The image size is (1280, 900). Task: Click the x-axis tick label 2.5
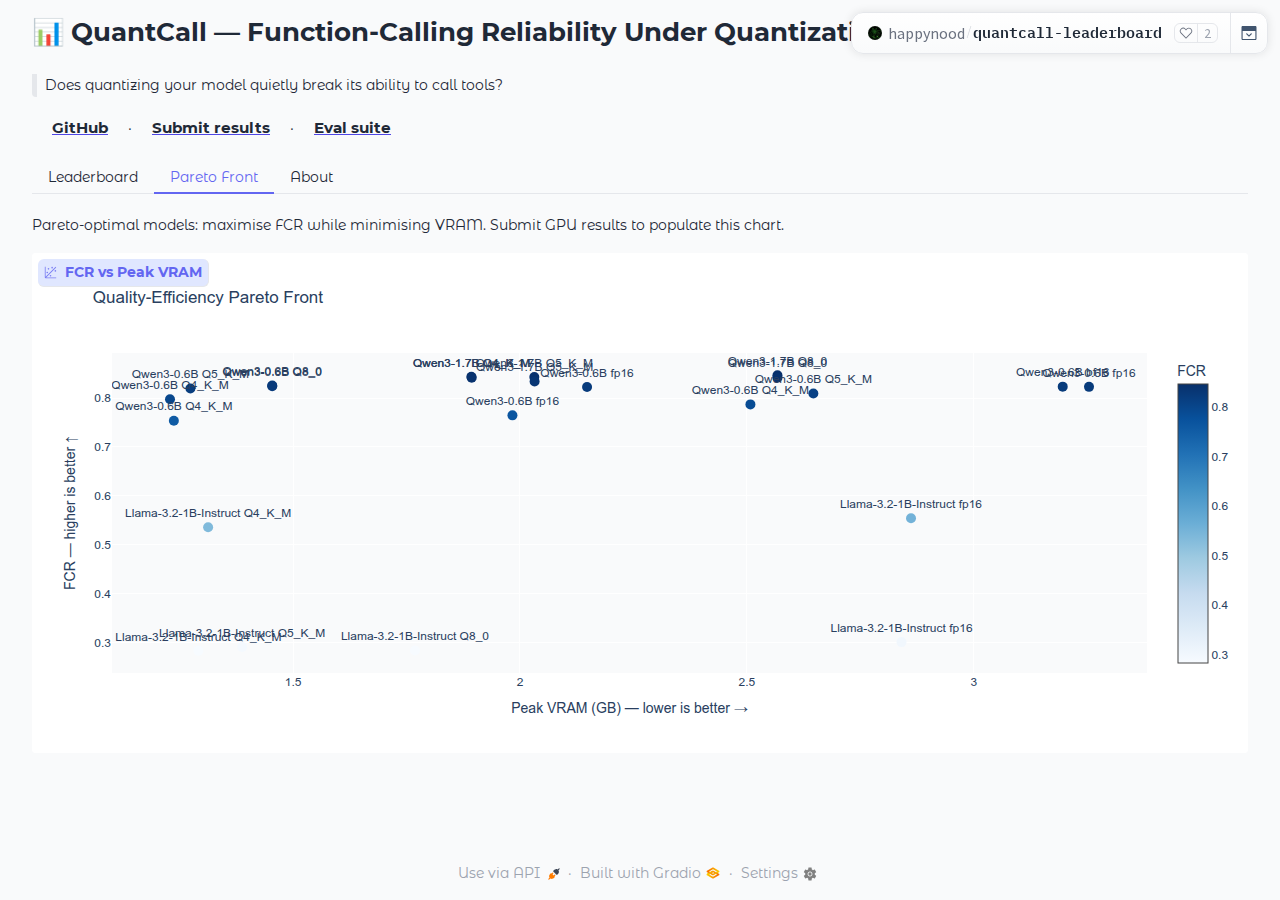pyautogui.click(x=746, y=682)
